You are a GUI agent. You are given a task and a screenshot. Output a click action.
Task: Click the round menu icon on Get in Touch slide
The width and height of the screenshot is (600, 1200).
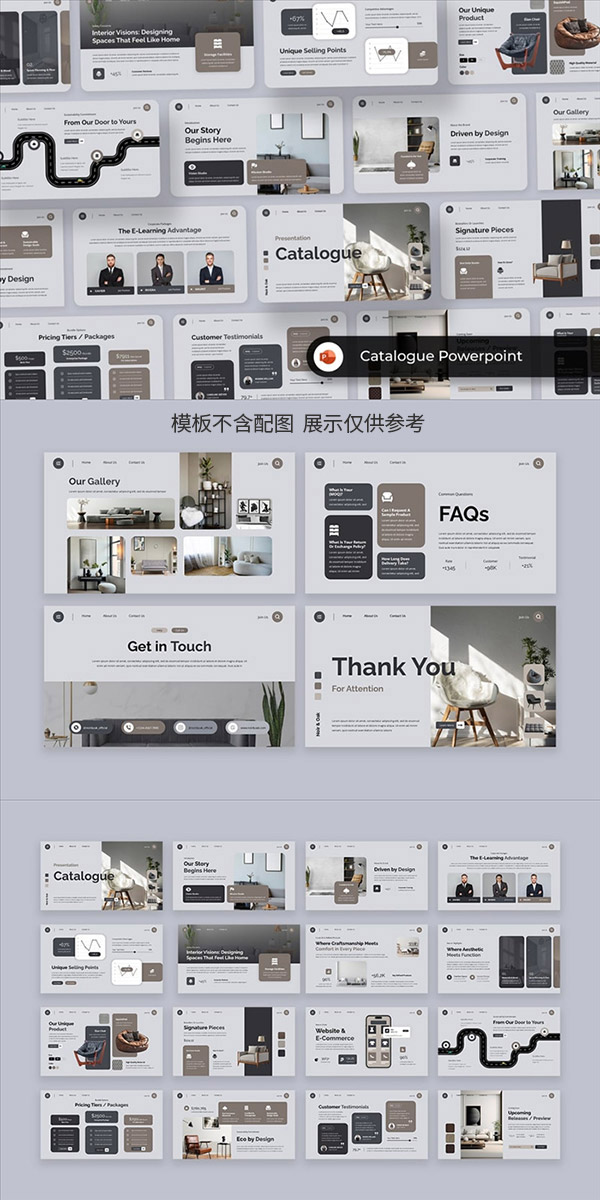[58, 616]
